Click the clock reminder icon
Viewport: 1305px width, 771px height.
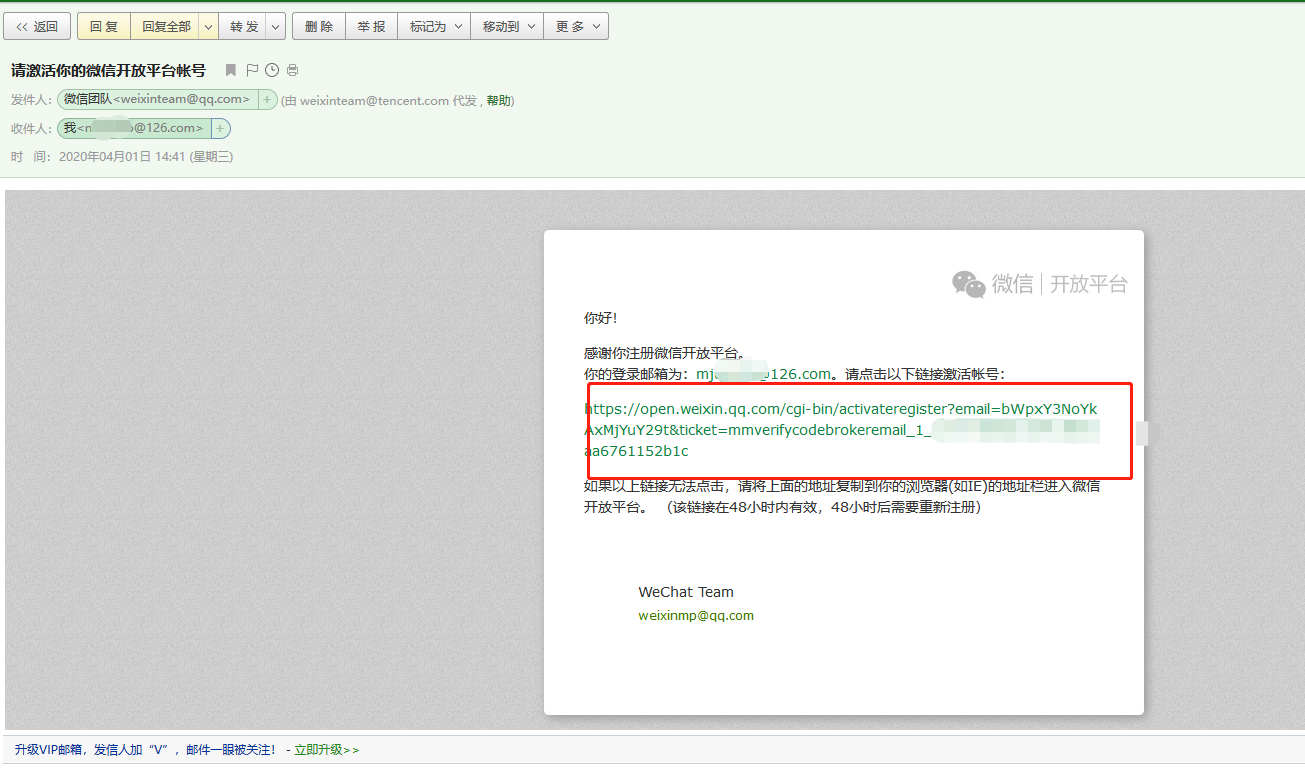pyautogui.click(x=271, y=70)
